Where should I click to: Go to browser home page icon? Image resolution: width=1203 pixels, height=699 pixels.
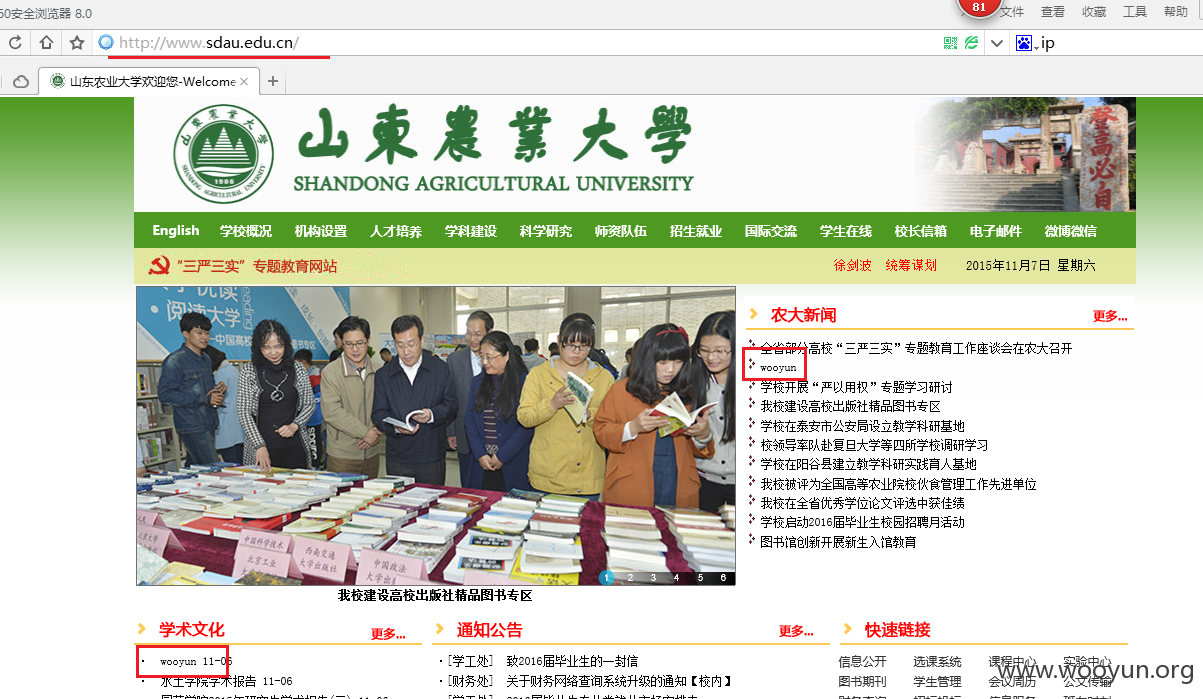click(46, 43)
